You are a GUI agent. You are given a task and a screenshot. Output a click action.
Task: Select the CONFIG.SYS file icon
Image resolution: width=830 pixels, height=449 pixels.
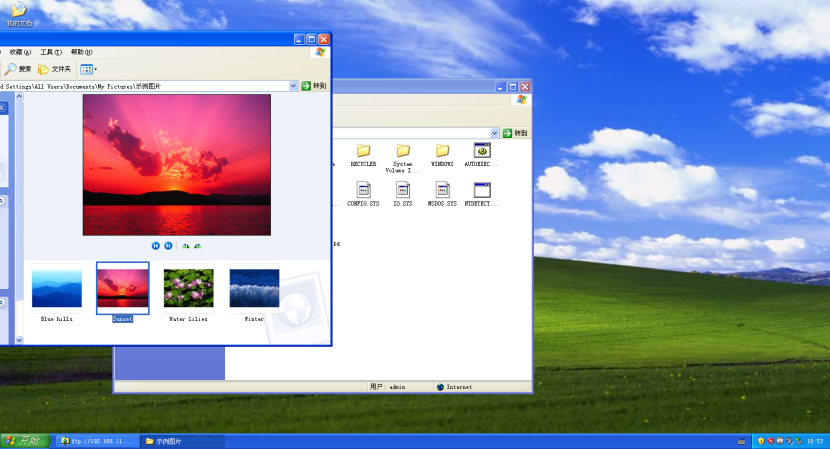(x=363, y=194)
